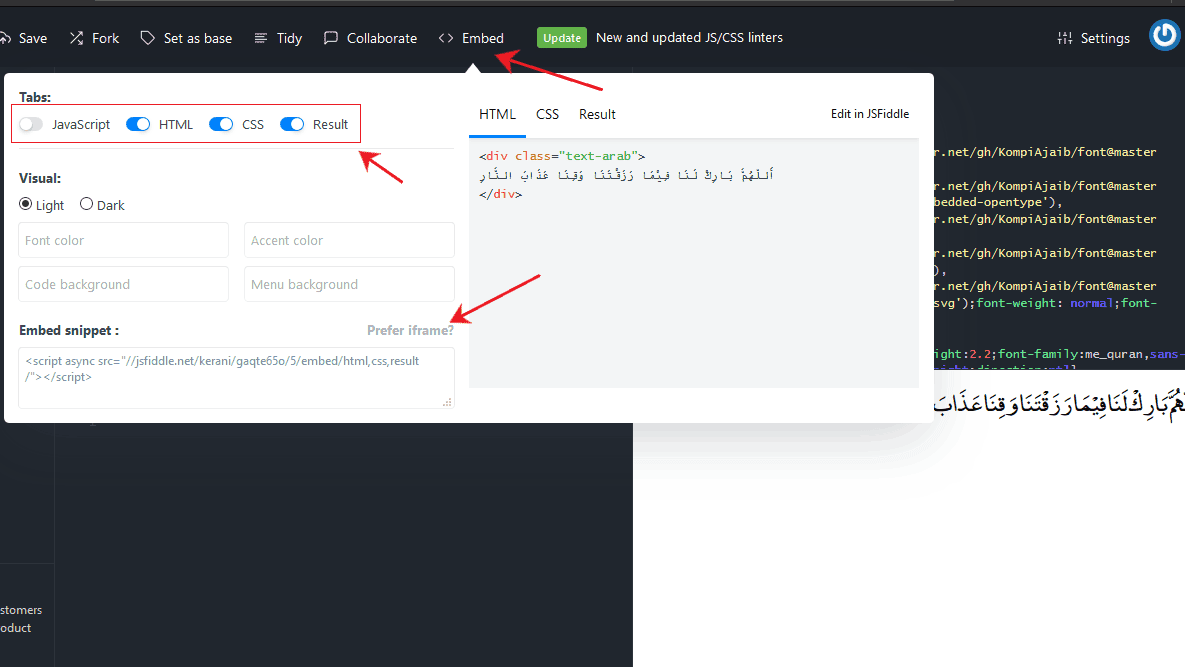Screen dimensions: 1185x667
Task: Click the Tidy lines icon
Action: [261, 38]
